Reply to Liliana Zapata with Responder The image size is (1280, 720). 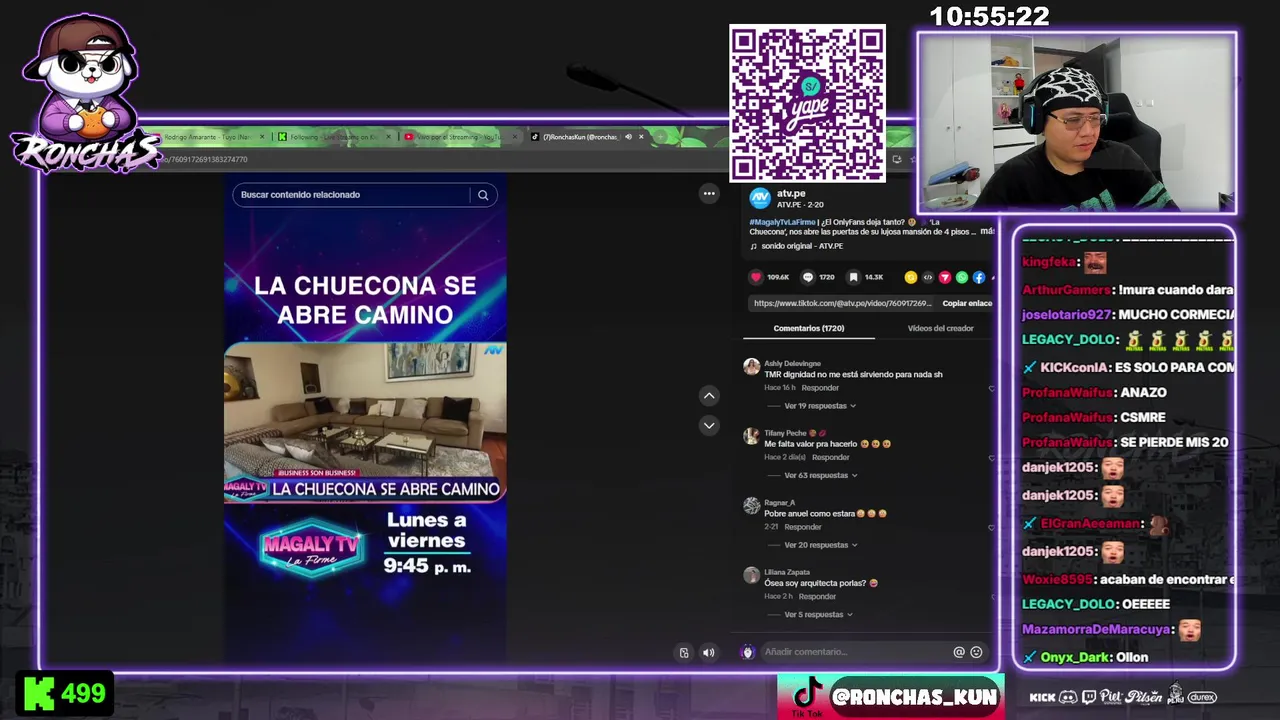pos(817,597)
